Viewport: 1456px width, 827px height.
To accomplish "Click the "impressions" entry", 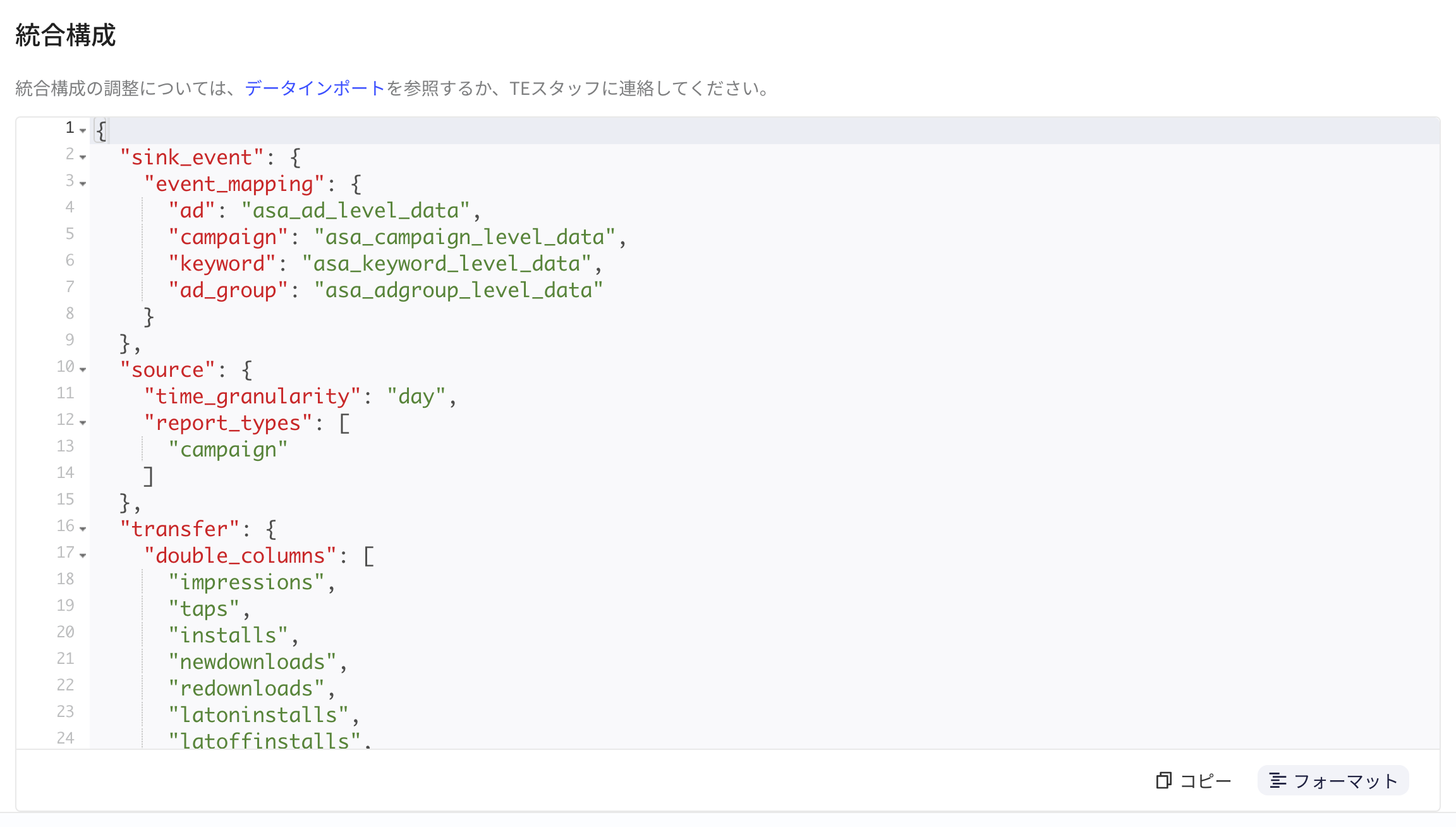I will (246, 582).
